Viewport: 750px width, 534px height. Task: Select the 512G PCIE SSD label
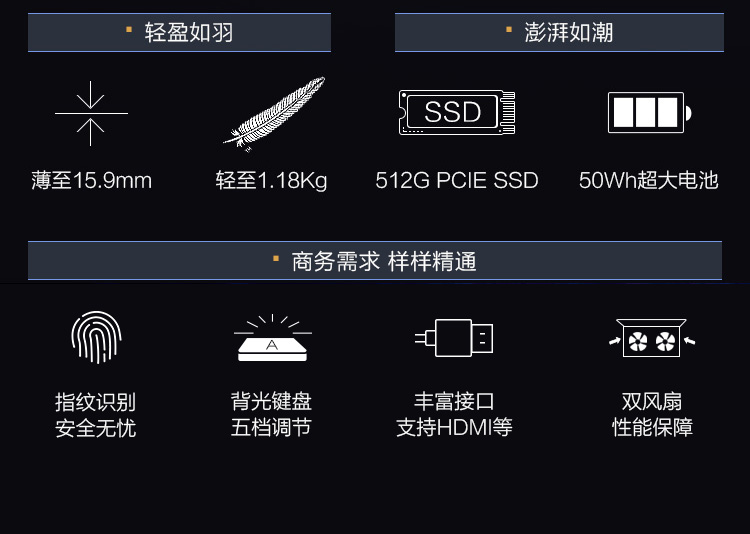457,180
